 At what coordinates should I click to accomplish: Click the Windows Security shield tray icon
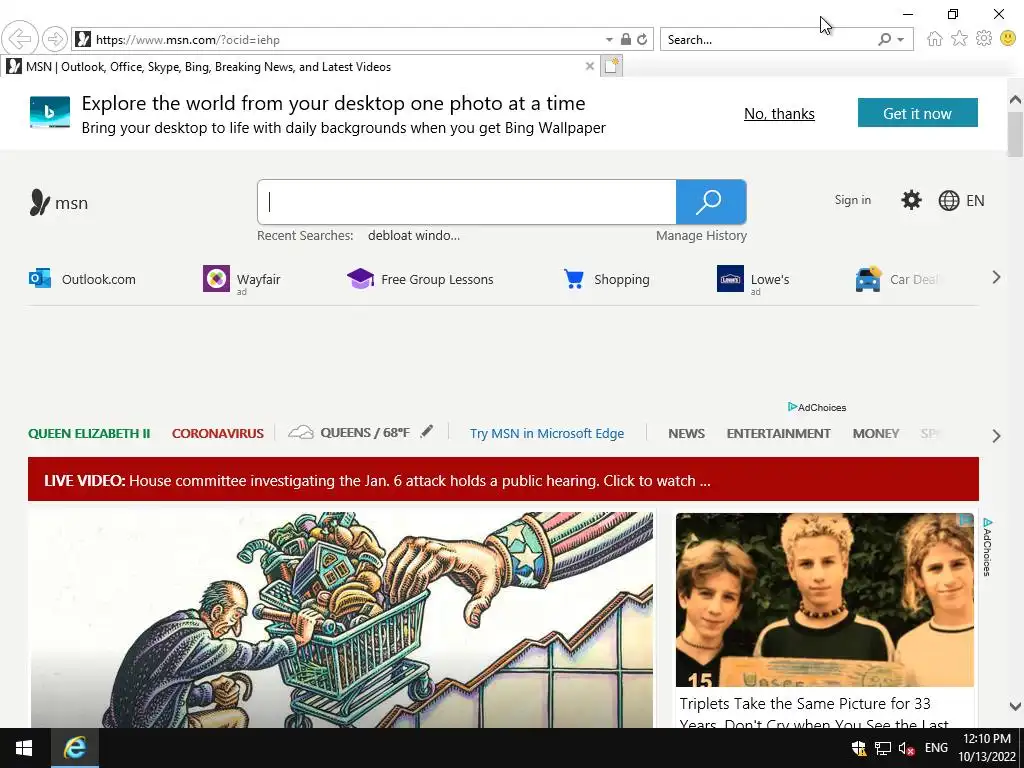pyautogui.click(x=859, y=748)
